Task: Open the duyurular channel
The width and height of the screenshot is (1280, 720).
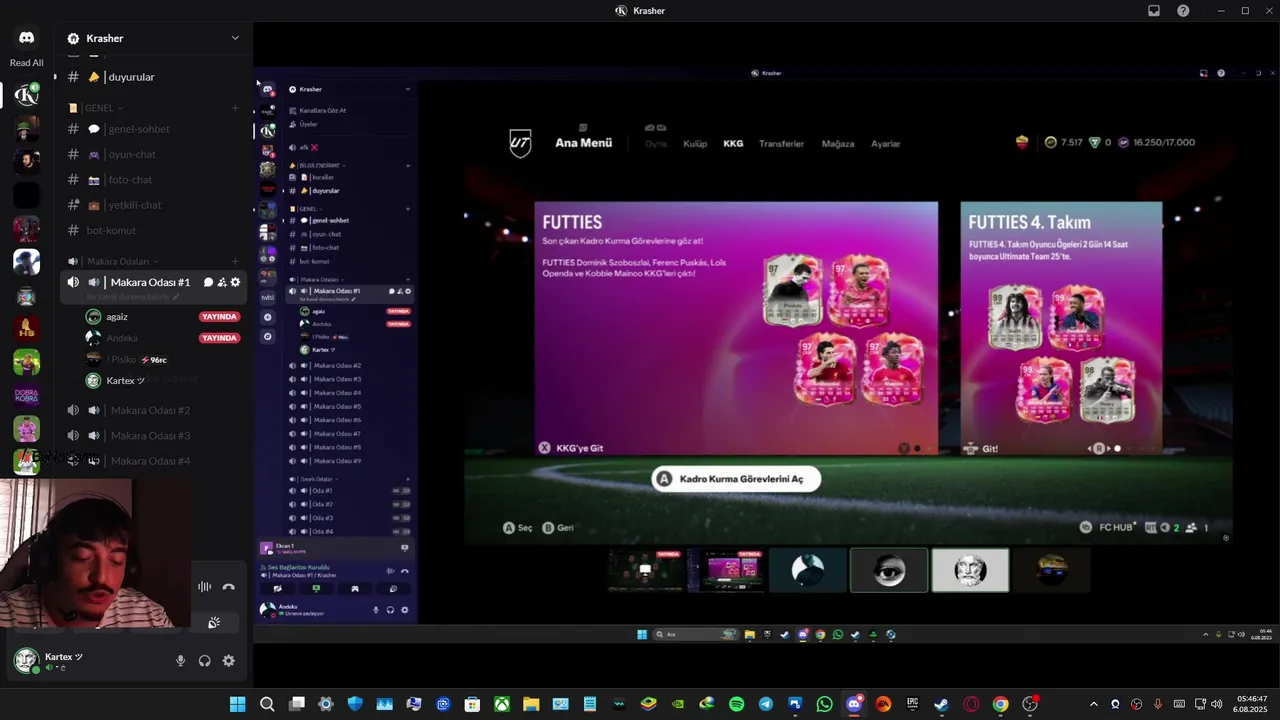Action: click(154, 77)
